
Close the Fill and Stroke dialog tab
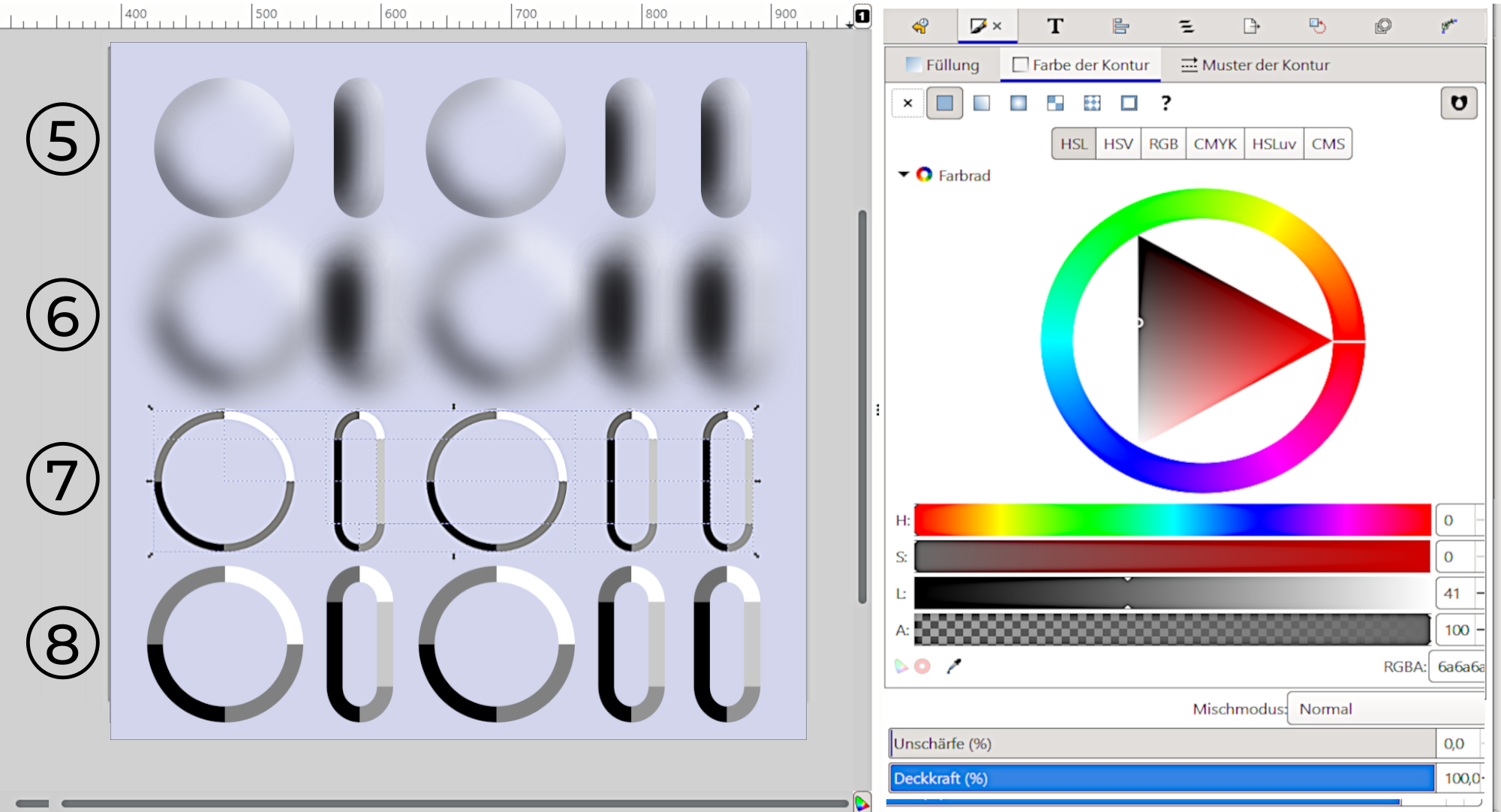click(997, 26)
